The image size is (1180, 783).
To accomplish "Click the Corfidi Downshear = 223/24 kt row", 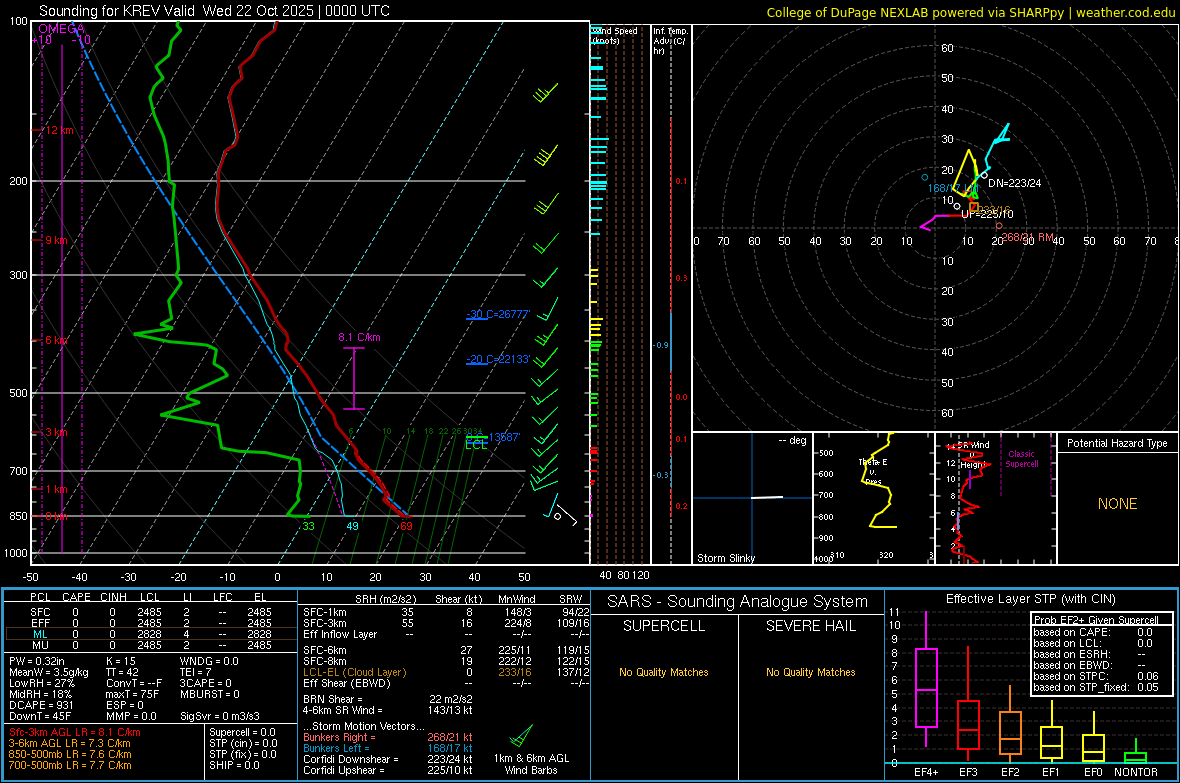I will (388, 760).
